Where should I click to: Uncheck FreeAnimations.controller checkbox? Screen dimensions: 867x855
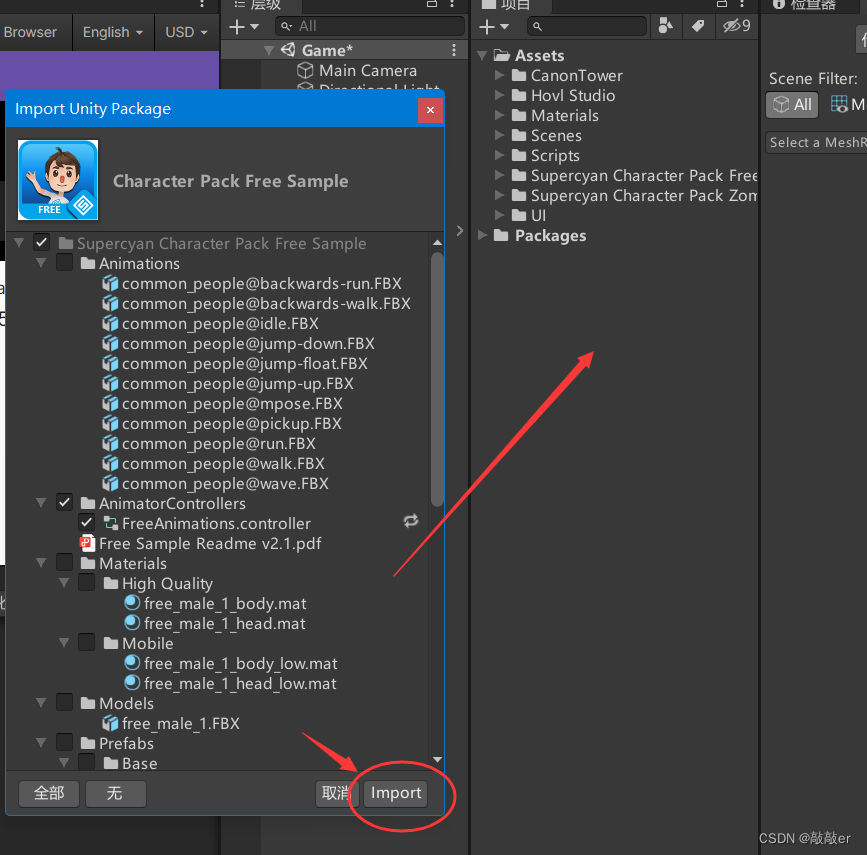click(87, 523)
